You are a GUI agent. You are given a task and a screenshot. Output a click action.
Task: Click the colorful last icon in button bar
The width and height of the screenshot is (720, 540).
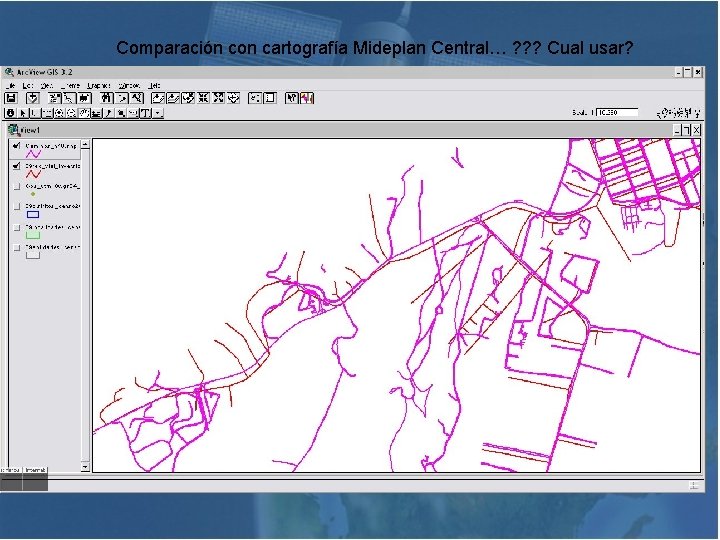tap(307, 98)
